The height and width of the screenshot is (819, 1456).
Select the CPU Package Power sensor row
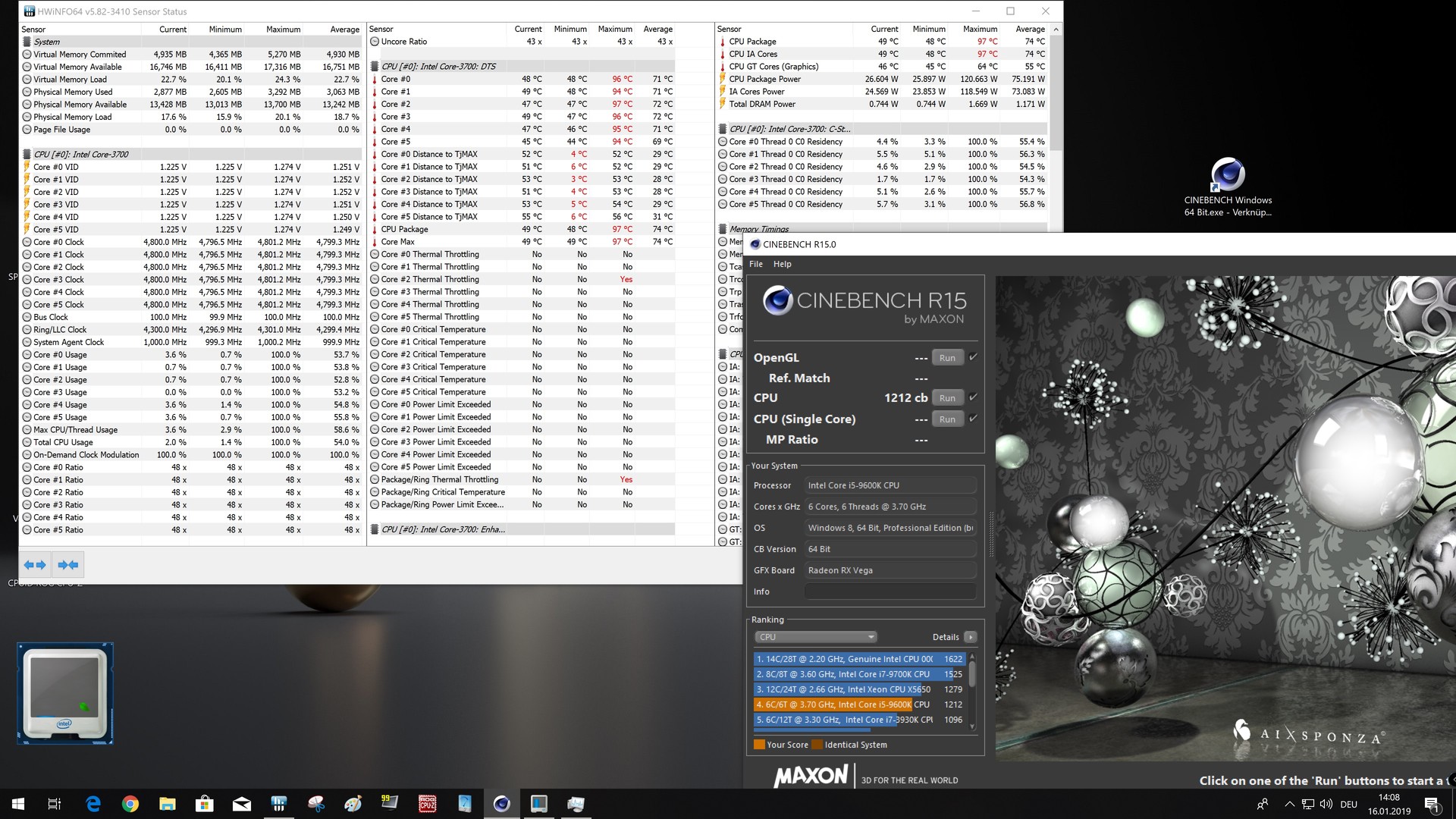pos(883,79)
